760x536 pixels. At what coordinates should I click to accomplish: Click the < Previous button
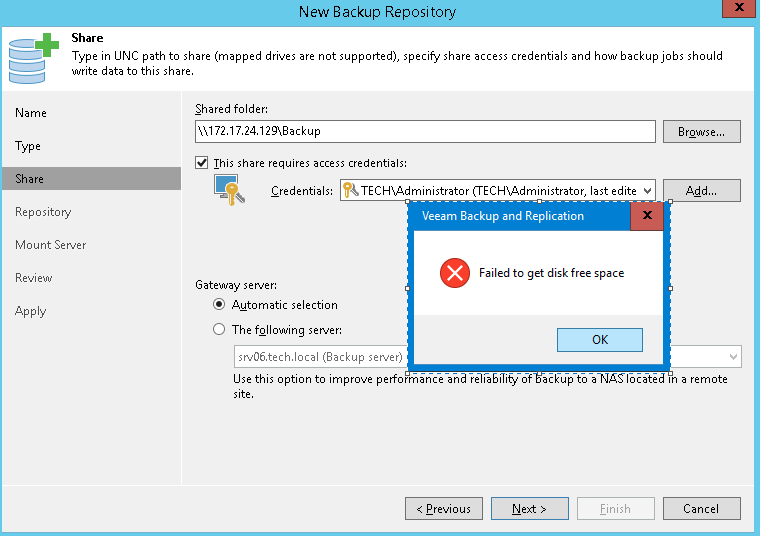tap(443, 509)
